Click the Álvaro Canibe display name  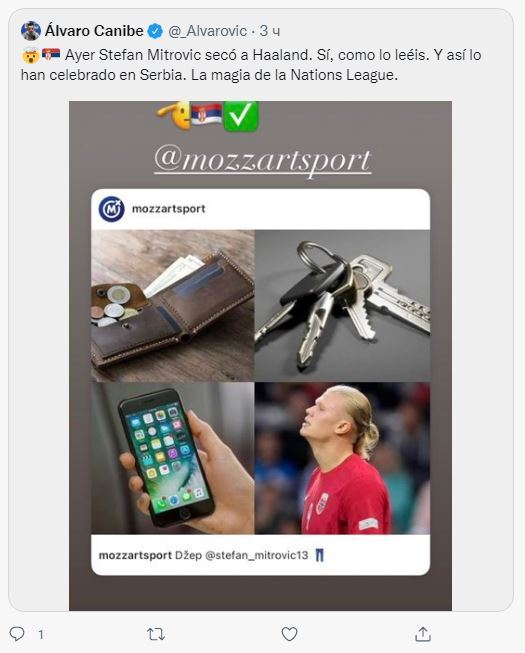94,31
